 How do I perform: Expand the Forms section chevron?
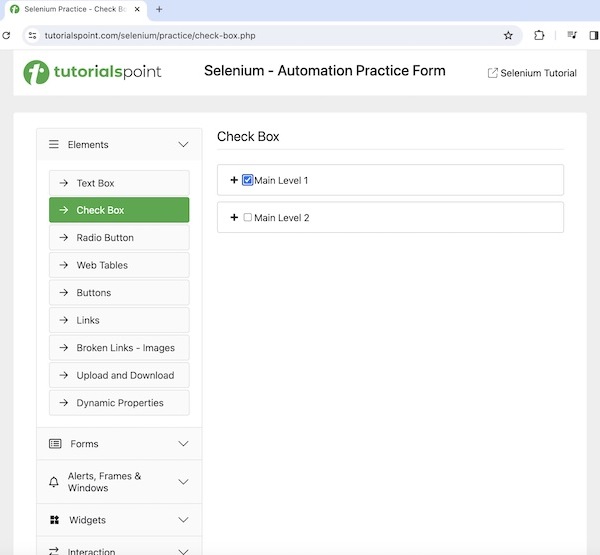[183, 444]
